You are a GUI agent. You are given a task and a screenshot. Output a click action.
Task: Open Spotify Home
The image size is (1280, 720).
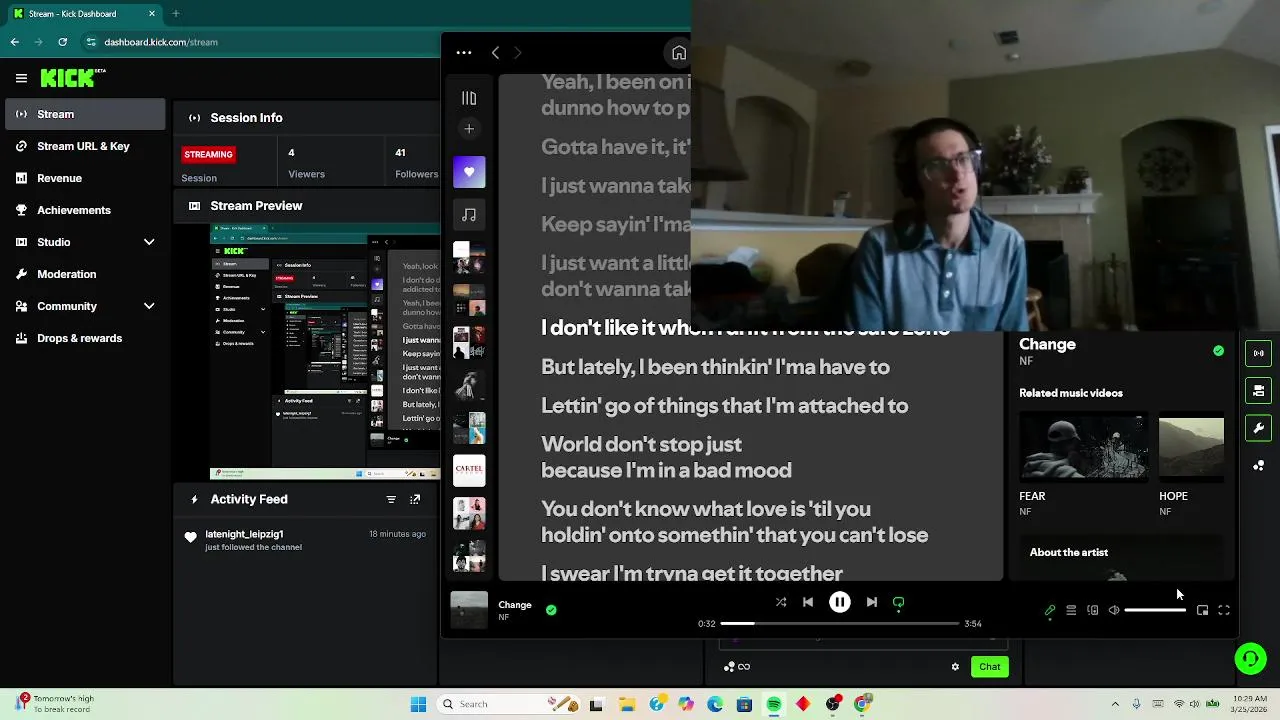click(x=679, y=53)
